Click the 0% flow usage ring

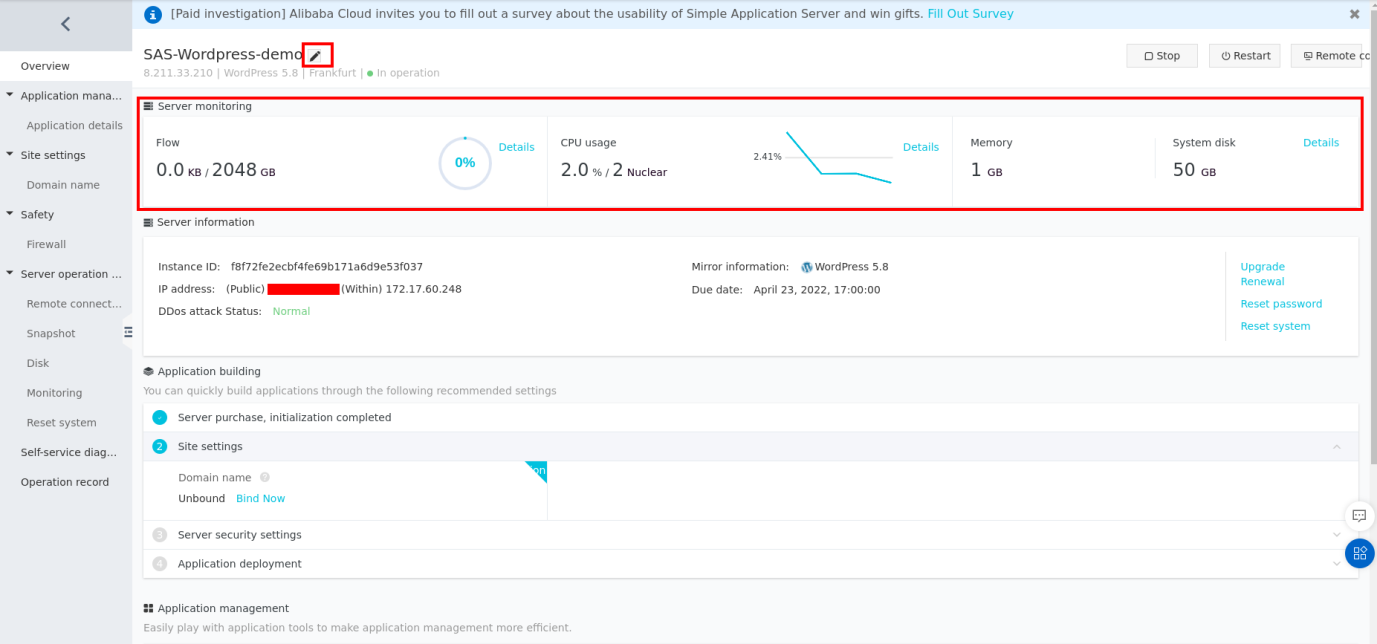465,162
